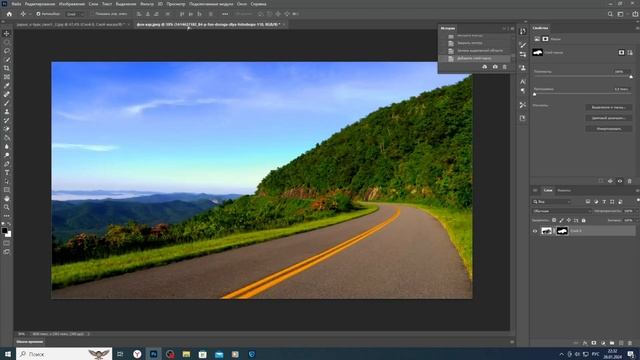Toggle lock all padlock in Layers panel
This screenshot has width=640, height=360.
(x=583, y=220)
